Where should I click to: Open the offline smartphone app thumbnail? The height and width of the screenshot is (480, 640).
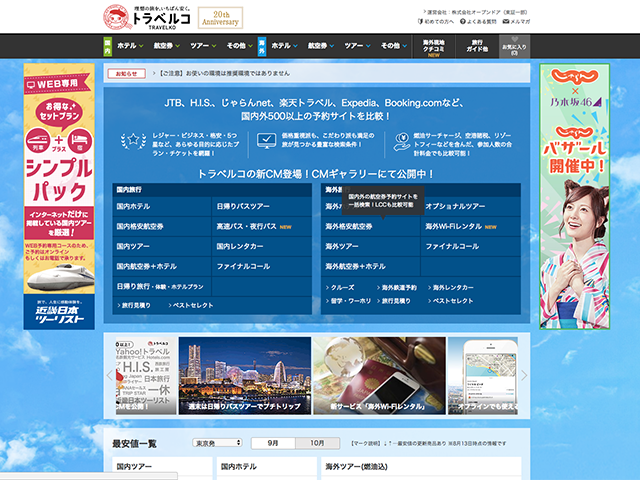(483, 376)
